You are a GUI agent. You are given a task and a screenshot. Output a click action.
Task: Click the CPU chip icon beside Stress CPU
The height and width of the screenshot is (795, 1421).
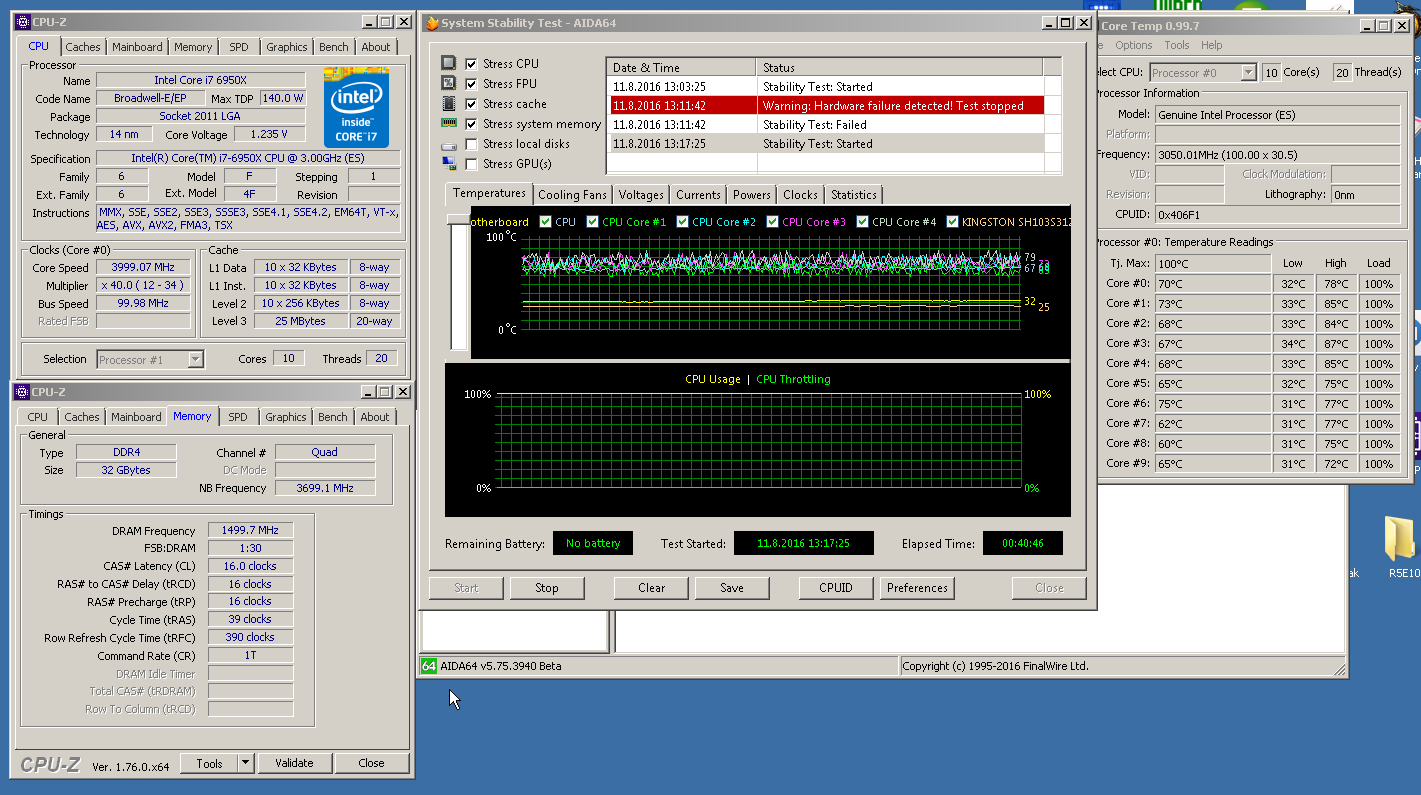coord(449,64)
